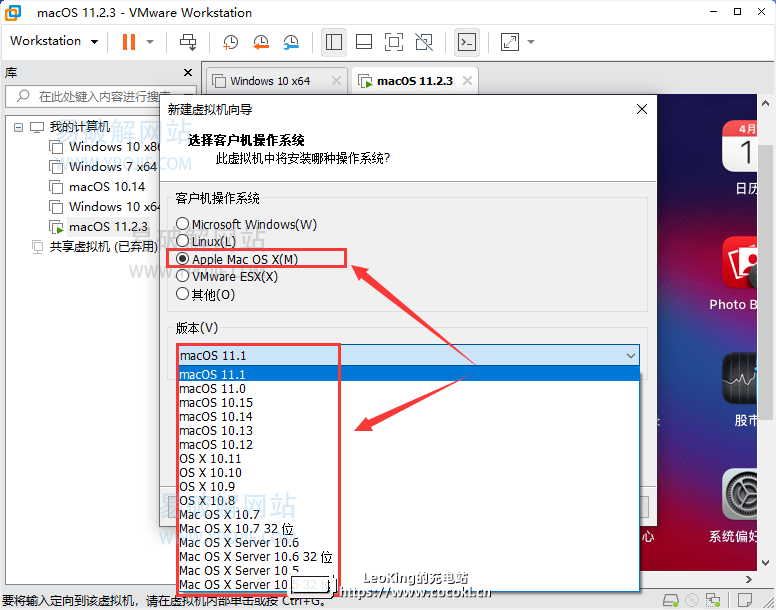This screenshot has width=776, height=610.
Task: Open the power options dropdown arrow beside pause
Action: click(x=150, y=42)
